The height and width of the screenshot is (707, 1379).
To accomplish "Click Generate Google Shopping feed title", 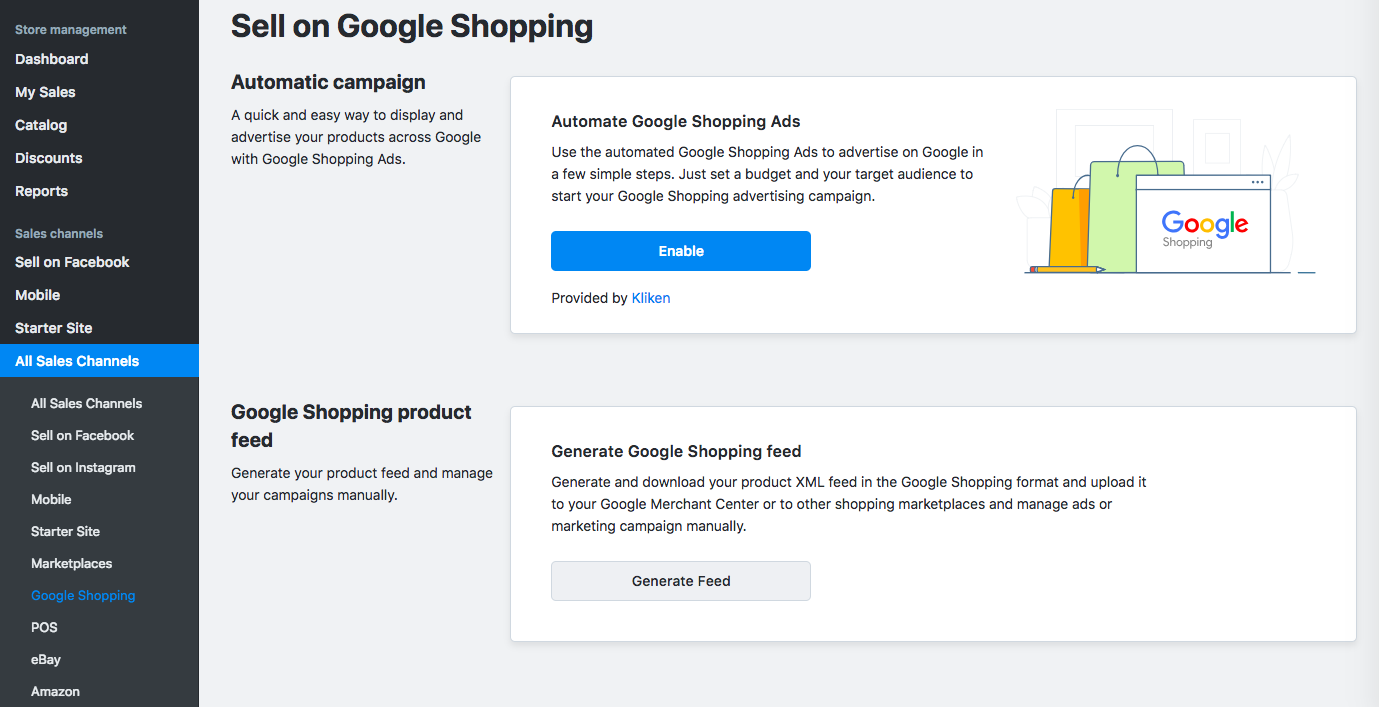I will pyautogui.click(x=676, y=451).
